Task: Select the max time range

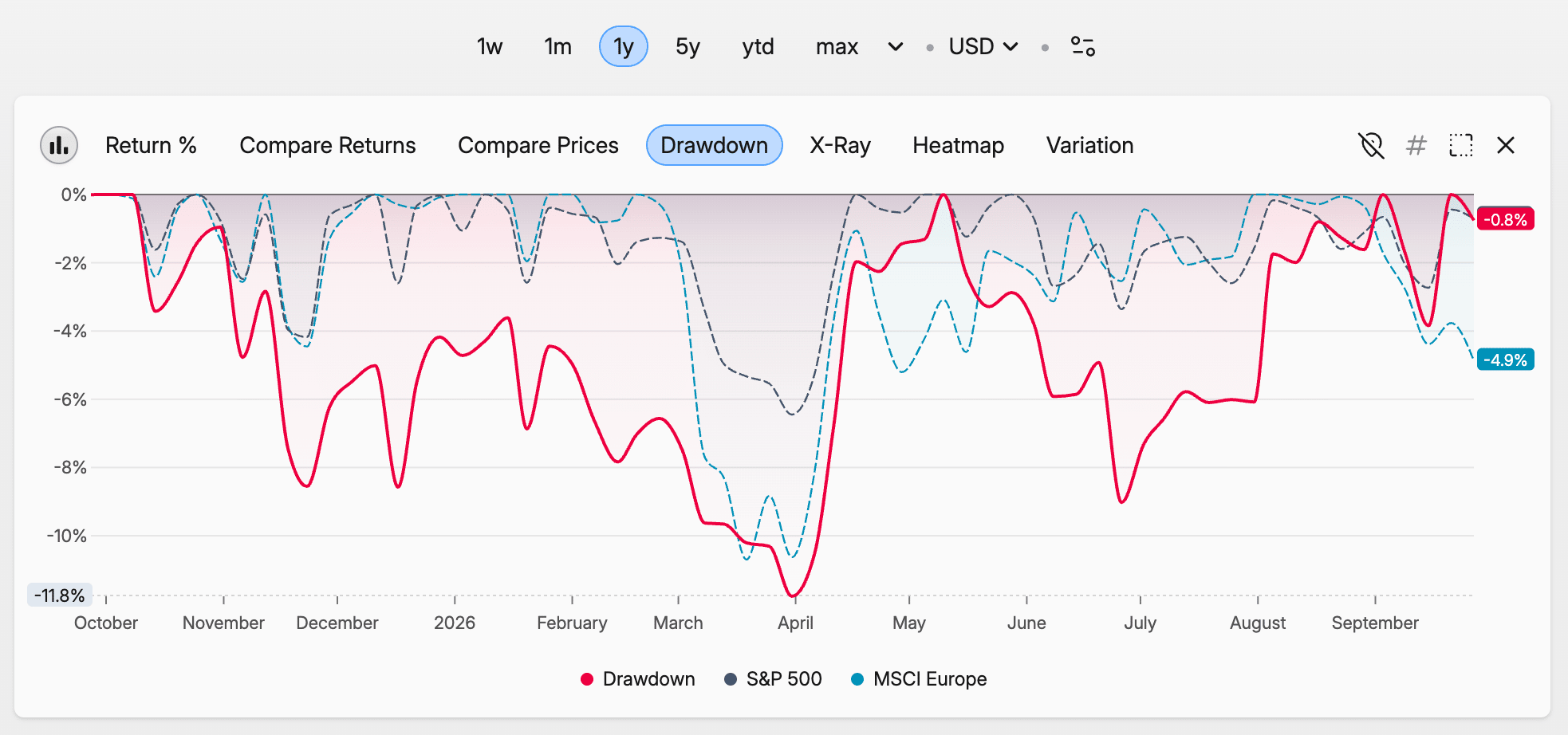Action: pos(837,46)
